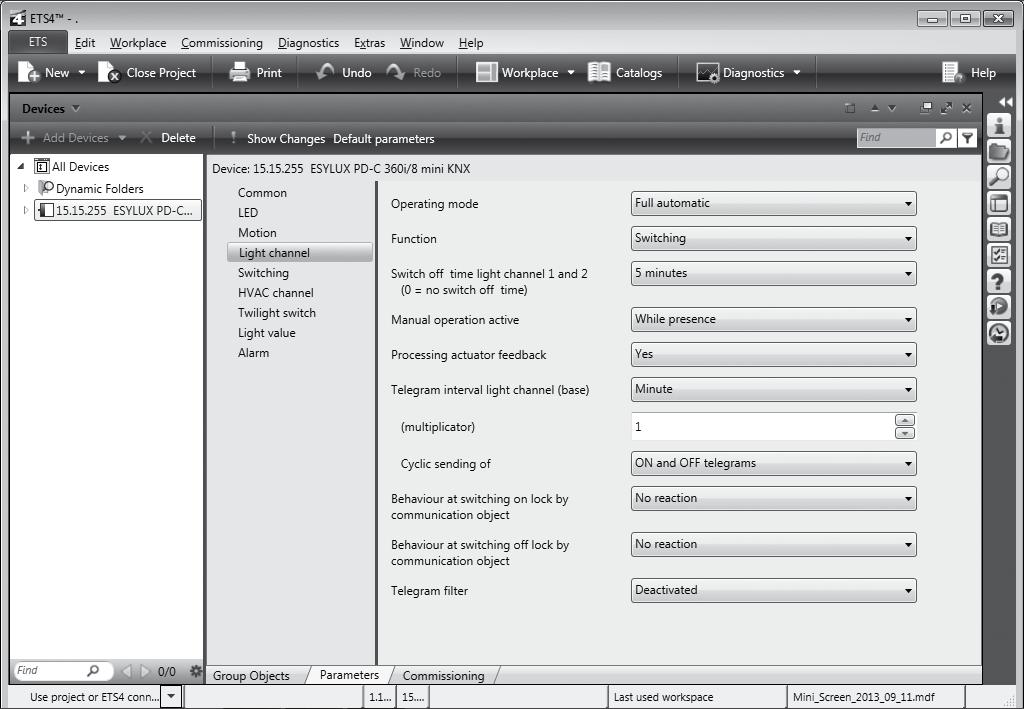Screen dimensions: 1024x709
Task: Select the Common parameter page
Action: click(x=262, y=193)
